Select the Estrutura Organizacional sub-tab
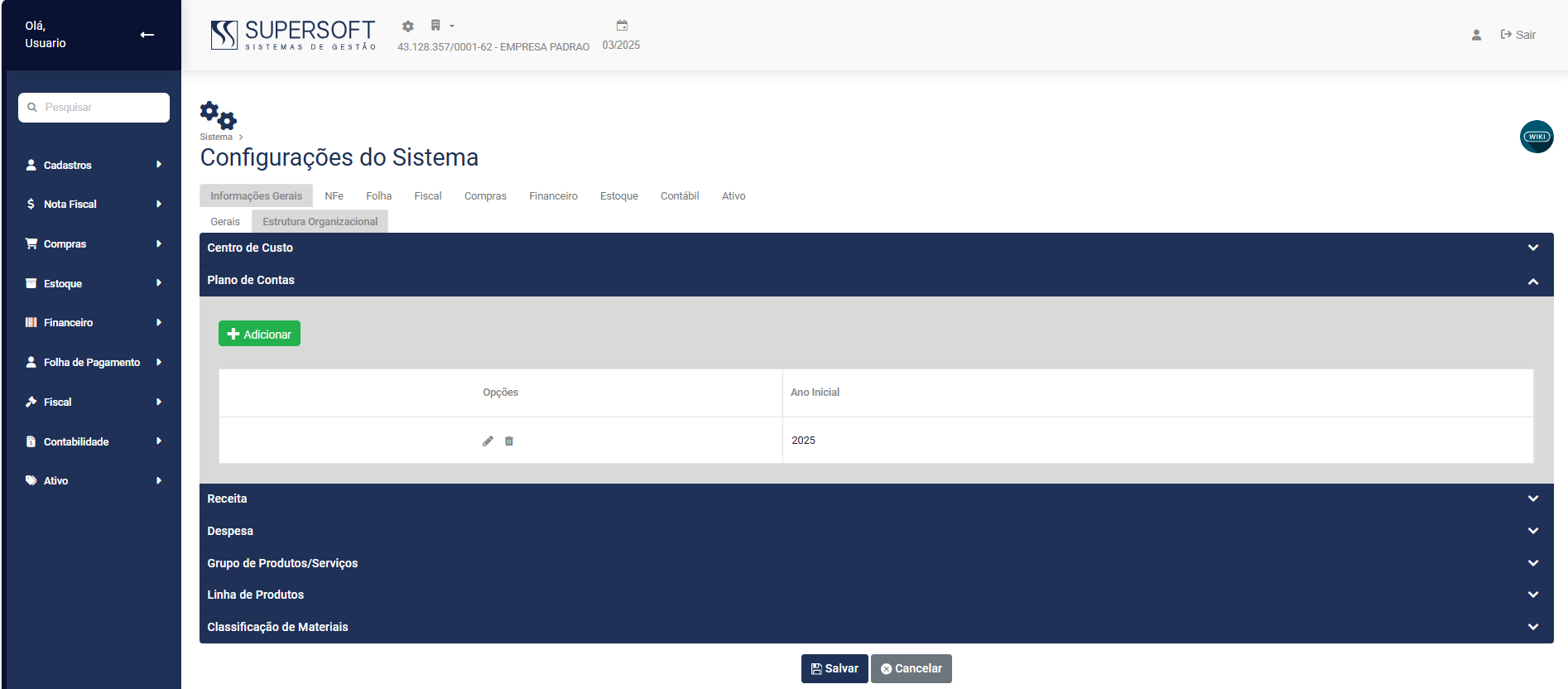The height and width of the screenshot is (689, 1568). click(x=320, y=221)
